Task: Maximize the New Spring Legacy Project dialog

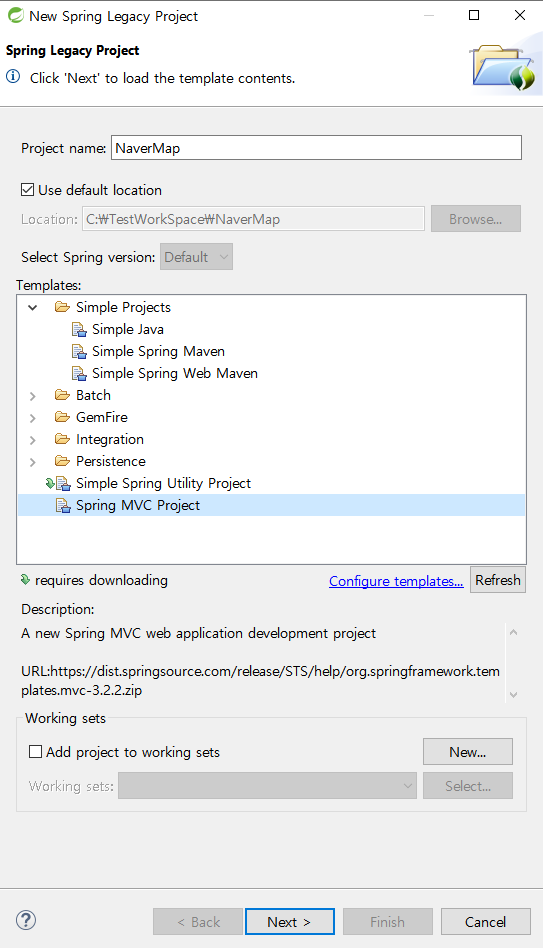Action: pyautogui.click(x=474, y=15)
